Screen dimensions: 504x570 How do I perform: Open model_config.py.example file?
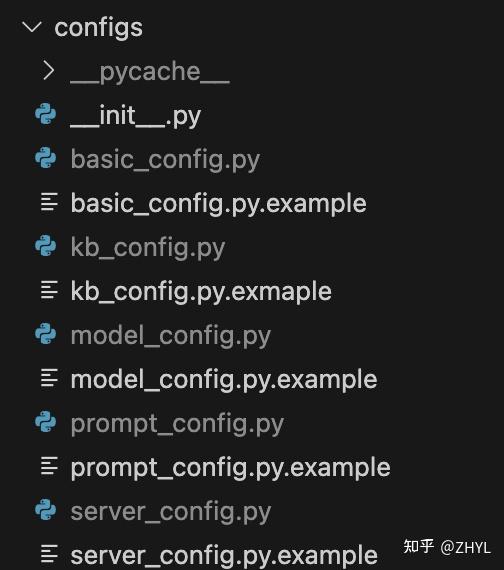click(224, 380)
